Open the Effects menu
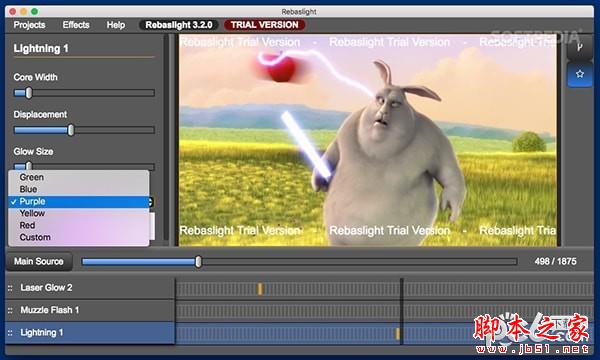The height and width of the screenshot is (360, 600). coord(76,25)
